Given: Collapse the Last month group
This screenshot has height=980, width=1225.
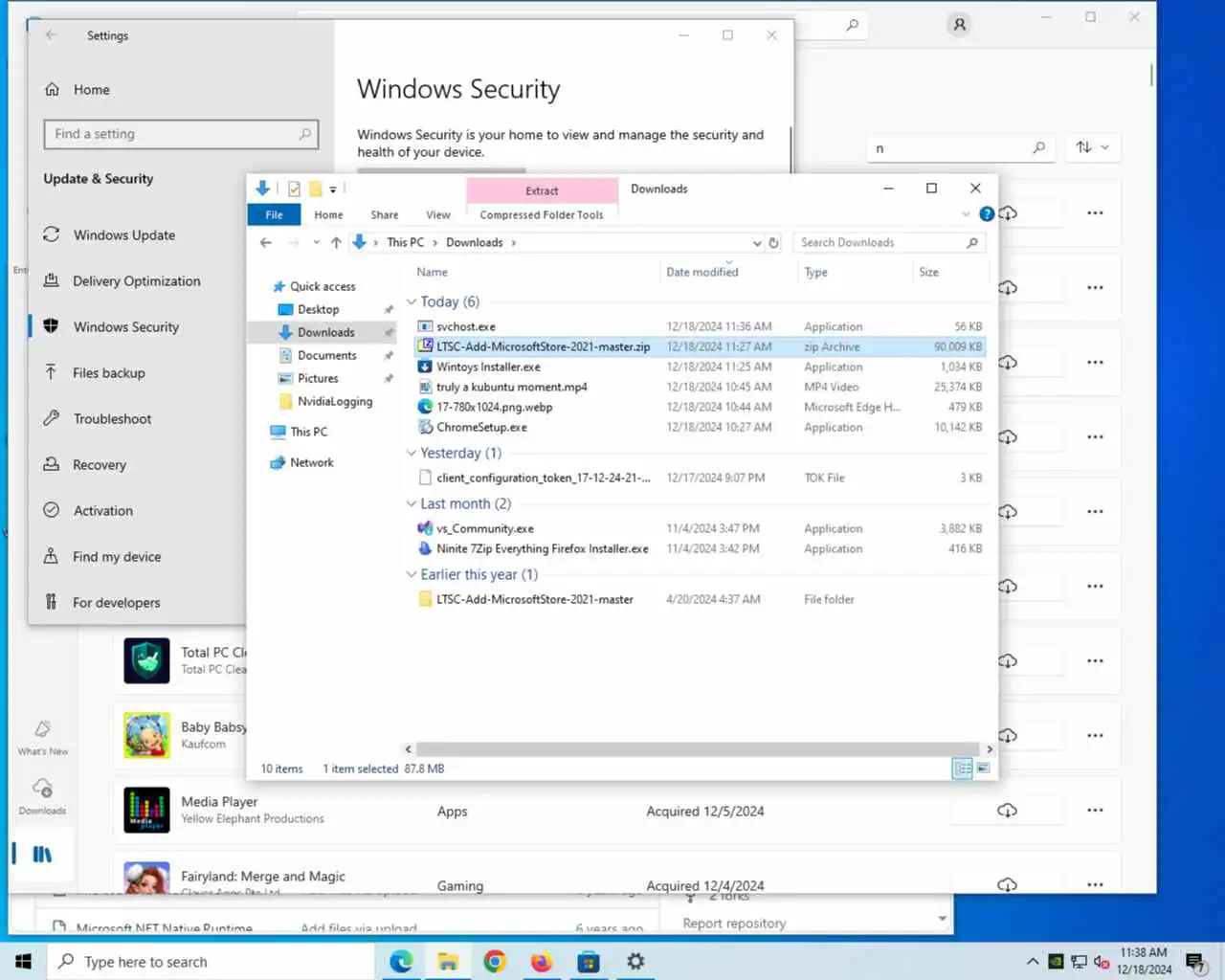Looking at the screenshot, I should tap(412, 503).
